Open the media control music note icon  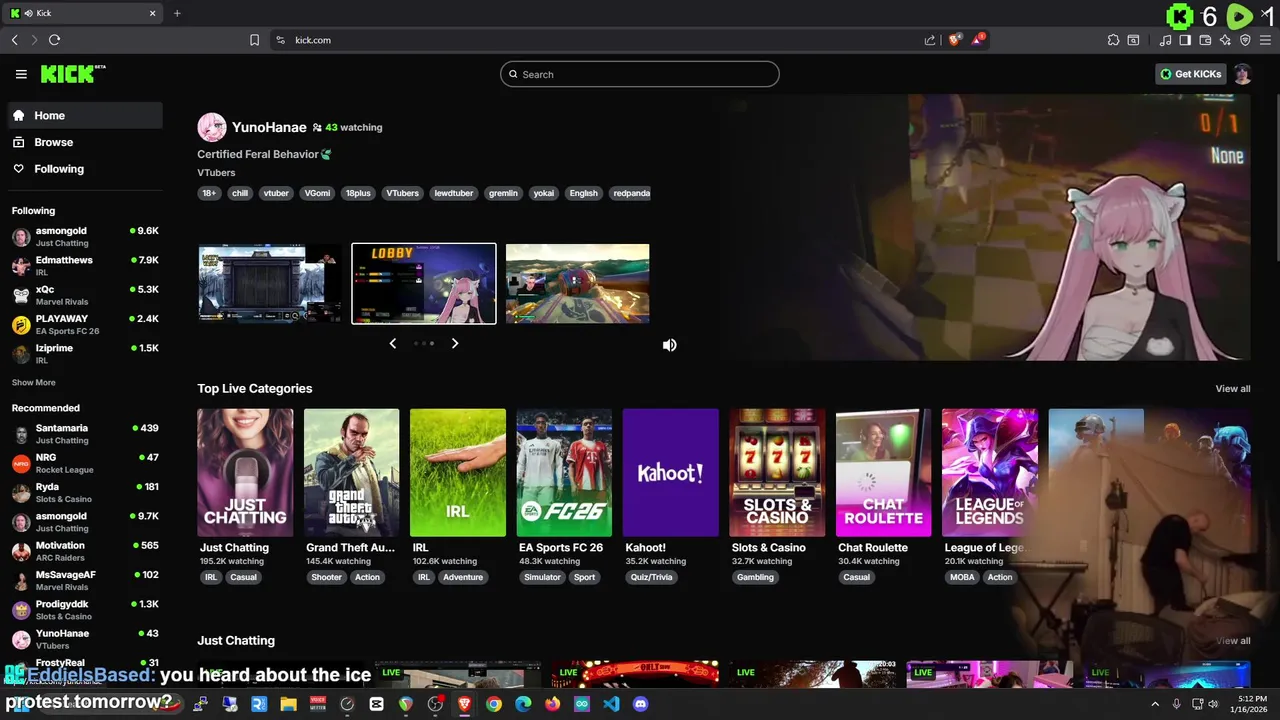(x=1165, y=40)
